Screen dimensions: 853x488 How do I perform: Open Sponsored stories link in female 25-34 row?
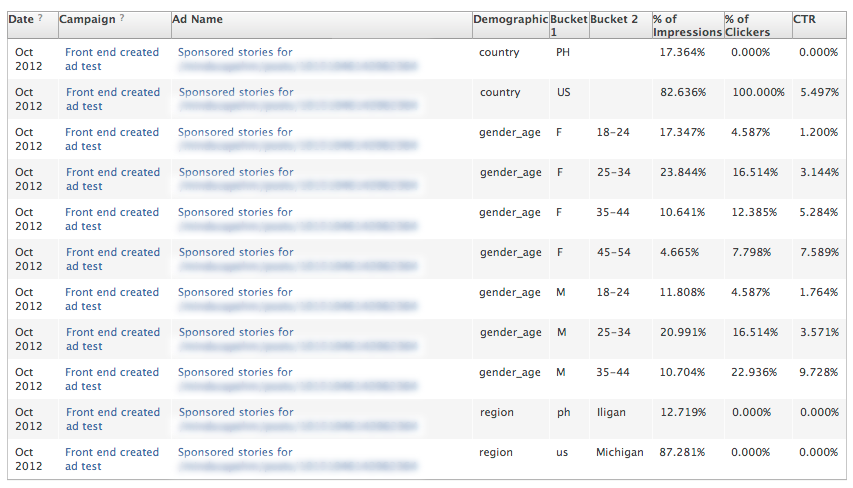coord(236,172)
